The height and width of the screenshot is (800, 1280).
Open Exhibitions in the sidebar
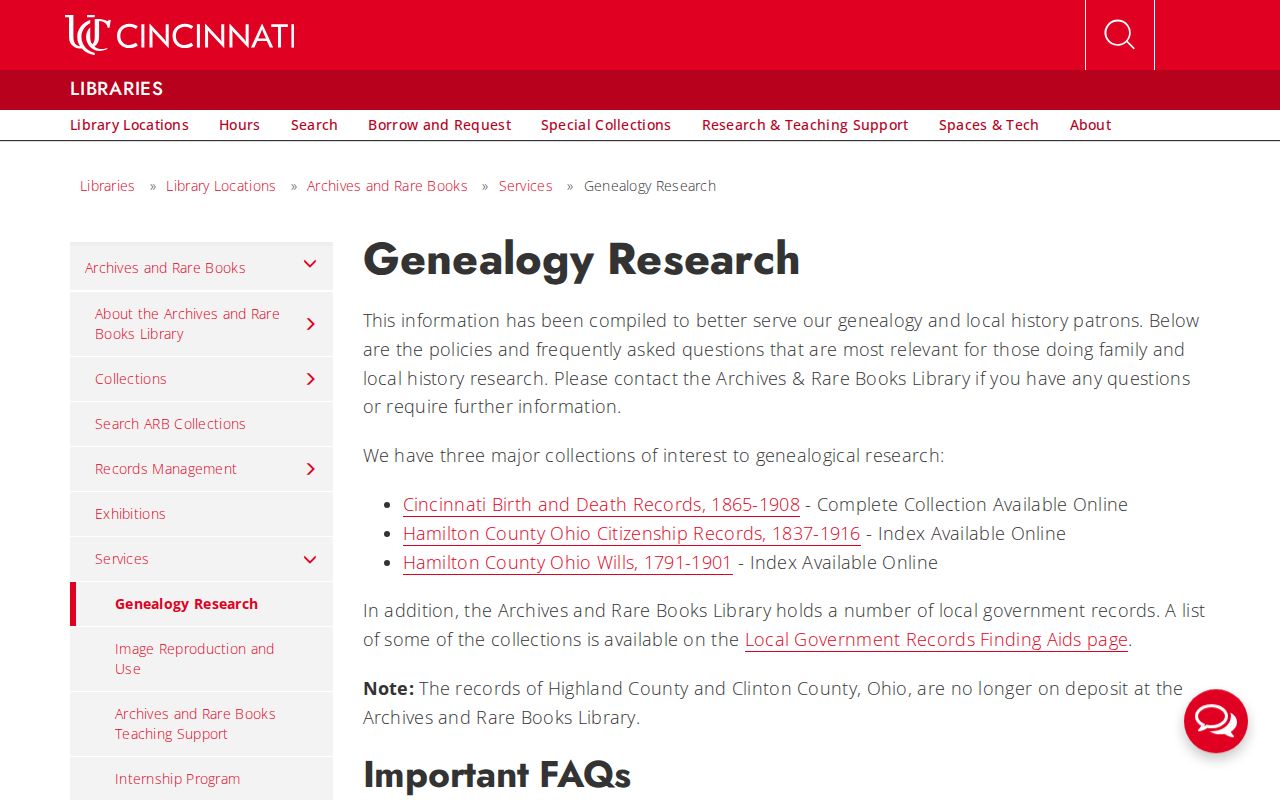(130, 514)
